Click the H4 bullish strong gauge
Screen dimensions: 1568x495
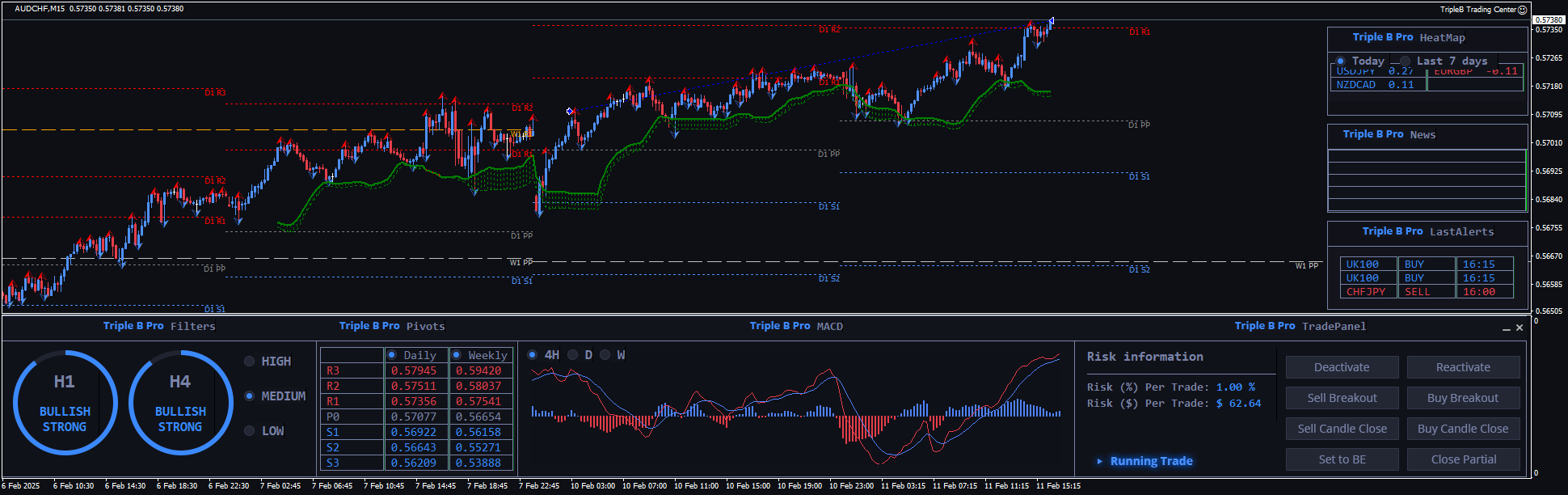click(180, 403)
